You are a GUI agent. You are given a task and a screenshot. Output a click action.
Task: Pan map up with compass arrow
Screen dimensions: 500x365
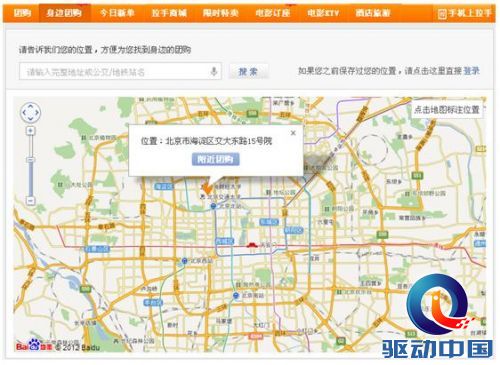coord(30,106)
